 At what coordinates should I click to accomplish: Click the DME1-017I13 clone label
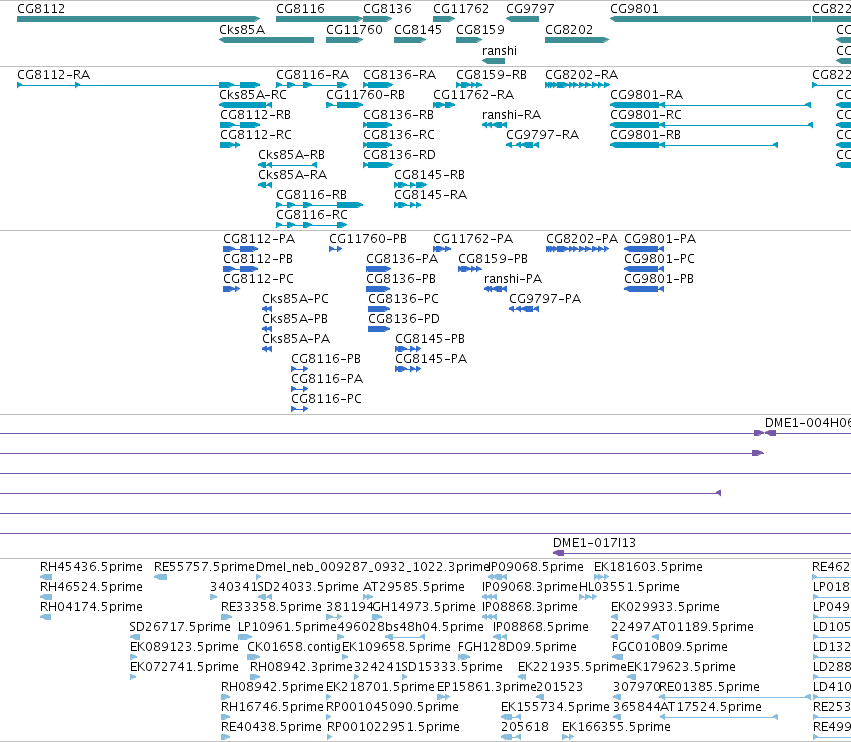tap(594, 543)
